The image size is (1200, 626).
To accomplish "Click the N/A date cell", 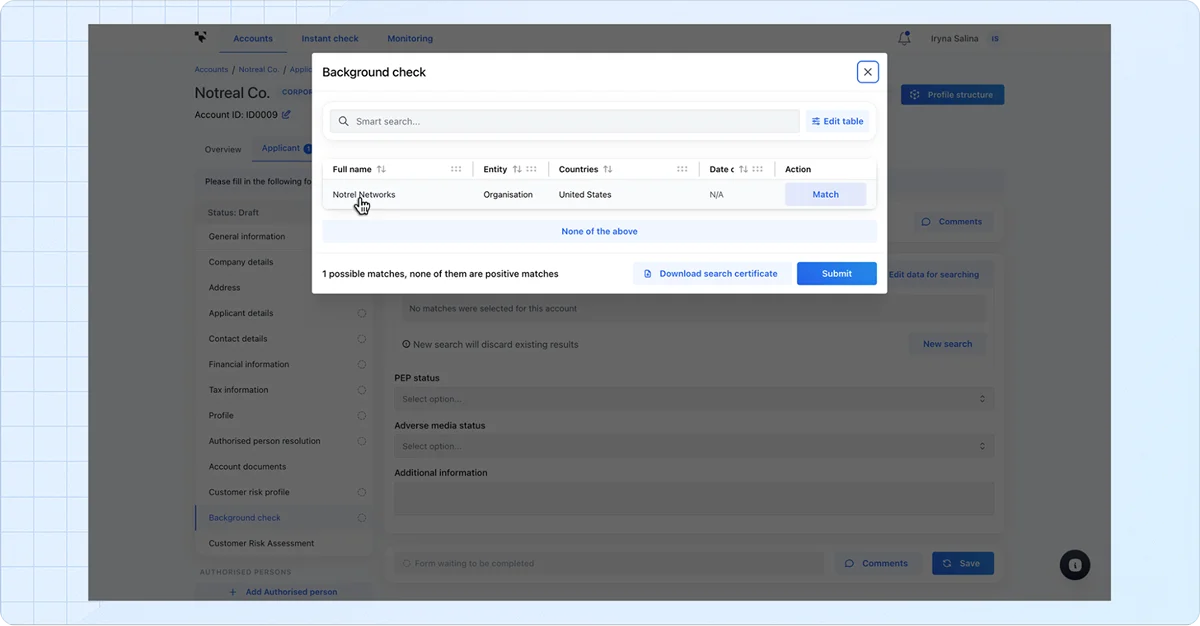I will pos(716,195).
